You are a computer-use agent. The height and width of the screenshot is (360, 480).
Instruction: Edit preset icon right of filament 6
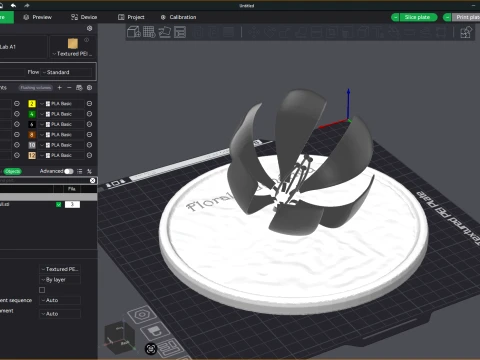point(89,124)
